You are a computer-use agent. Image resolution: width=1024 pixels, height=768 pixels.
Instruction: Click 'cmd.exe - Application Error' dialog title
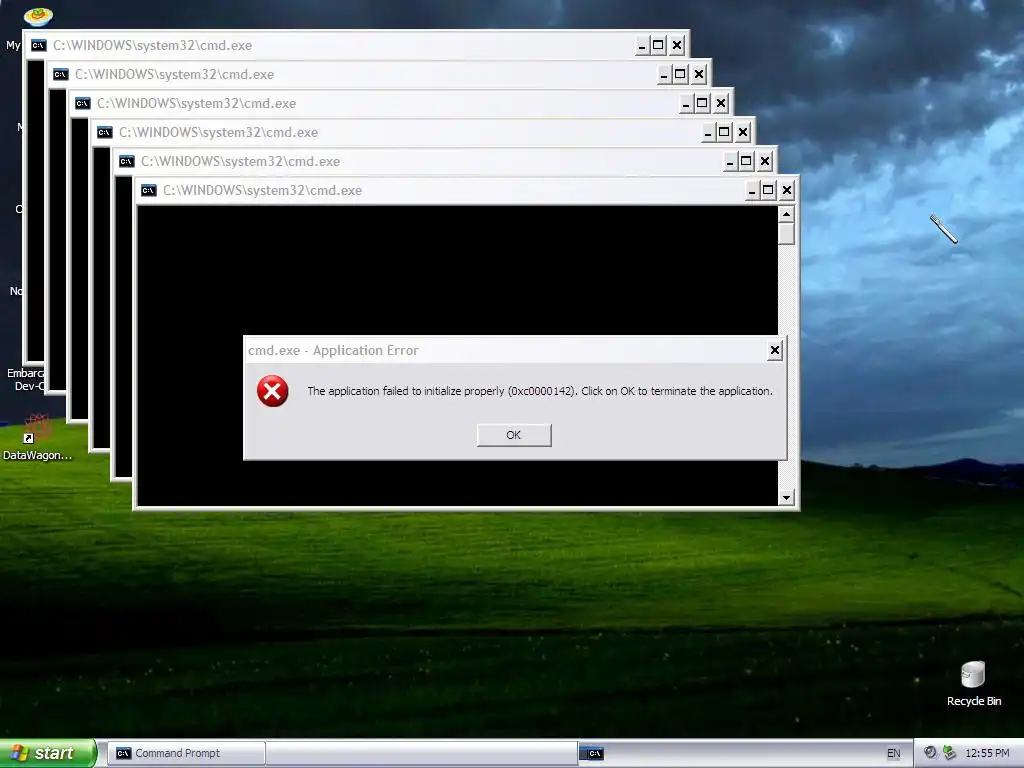tap(333, 351)
